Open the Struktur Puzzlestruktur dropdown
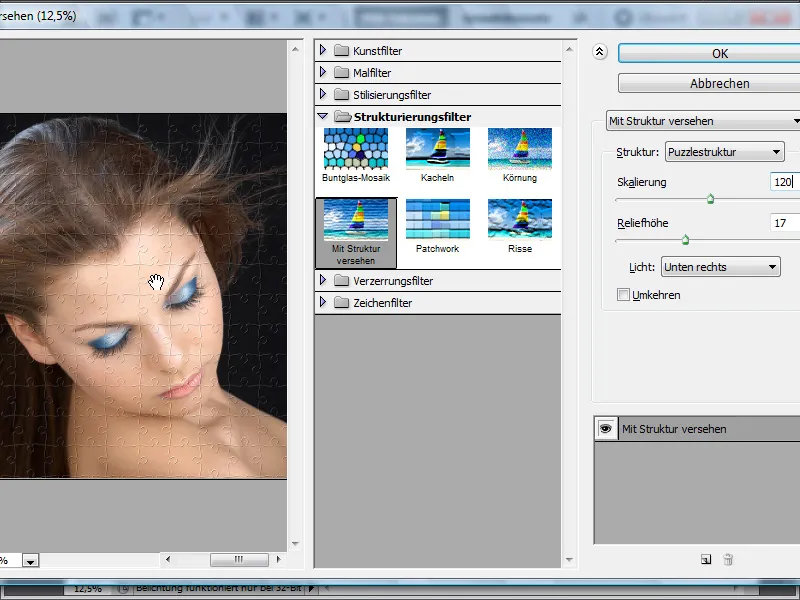The height and width of the screenshot is (600, 800). click(724, 152)
